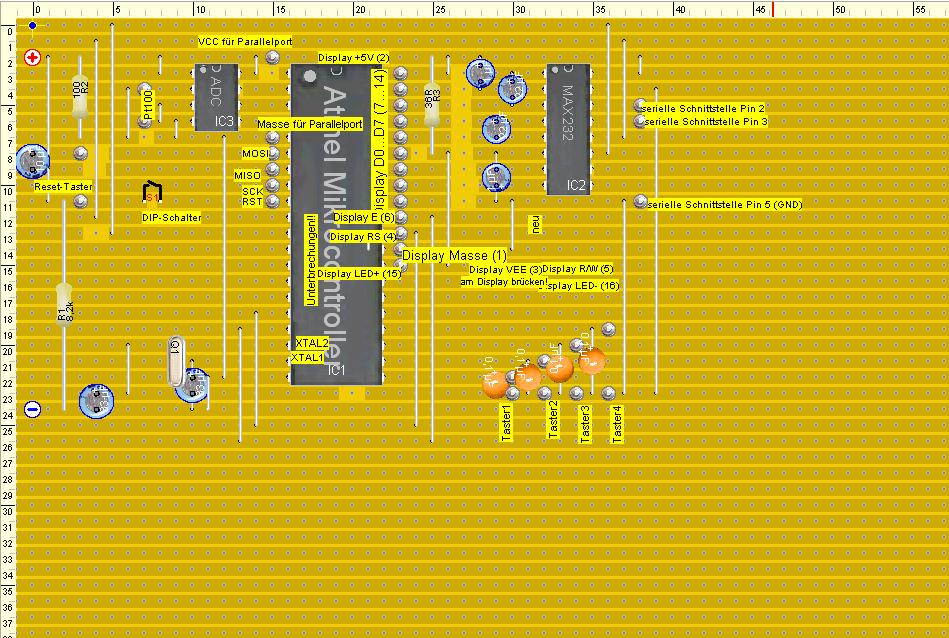
Task: Click the Taster2 label
Action: 553,419
